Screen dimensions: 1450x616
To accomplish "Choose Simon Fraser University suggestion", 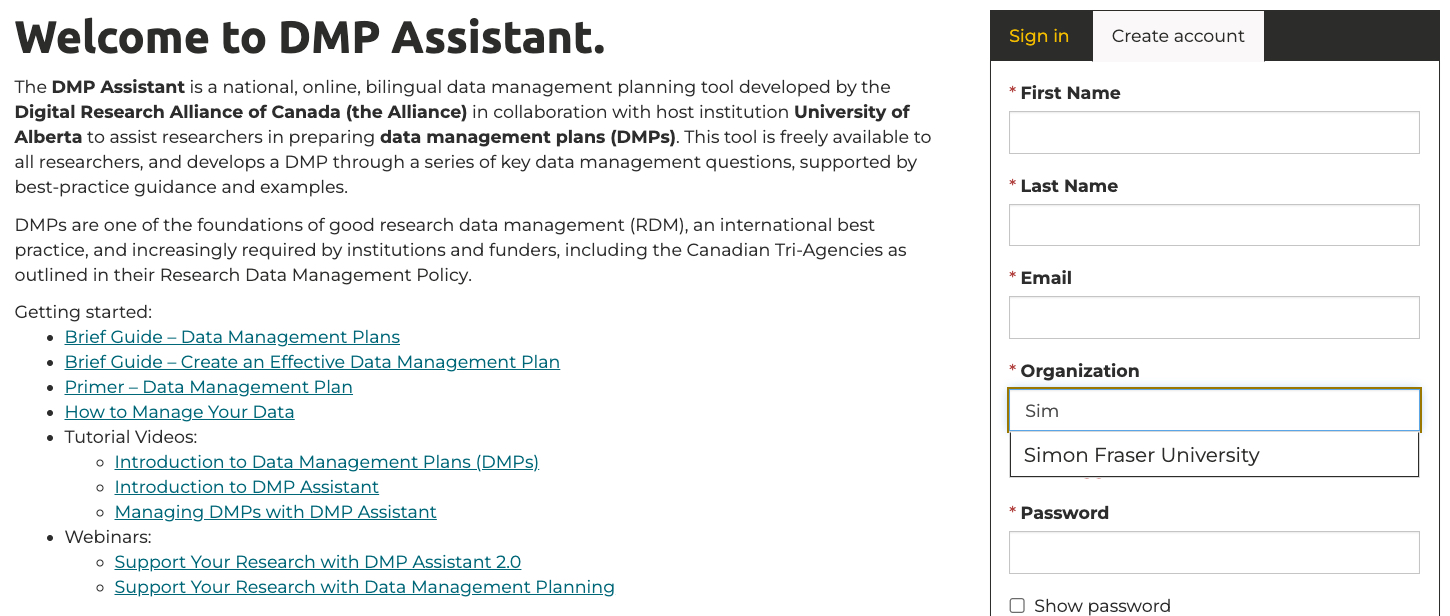I will pyautogui.click(x=1214, y=455).
